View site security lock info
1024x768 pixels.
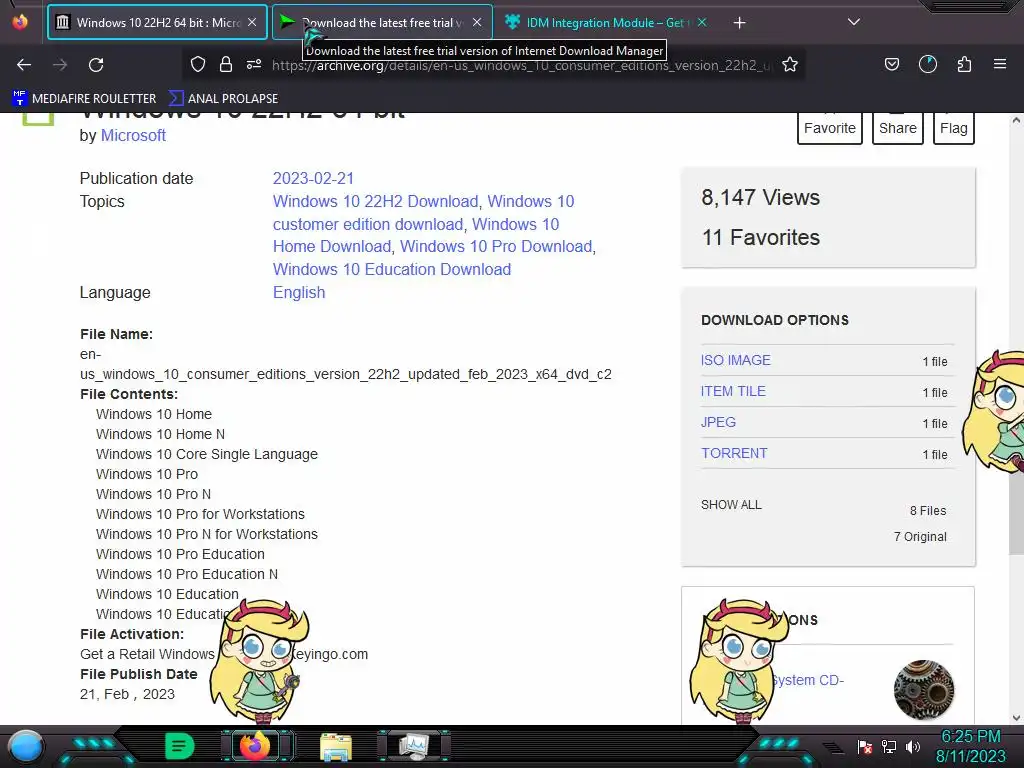pyautogui.click(x=226, y=64)
